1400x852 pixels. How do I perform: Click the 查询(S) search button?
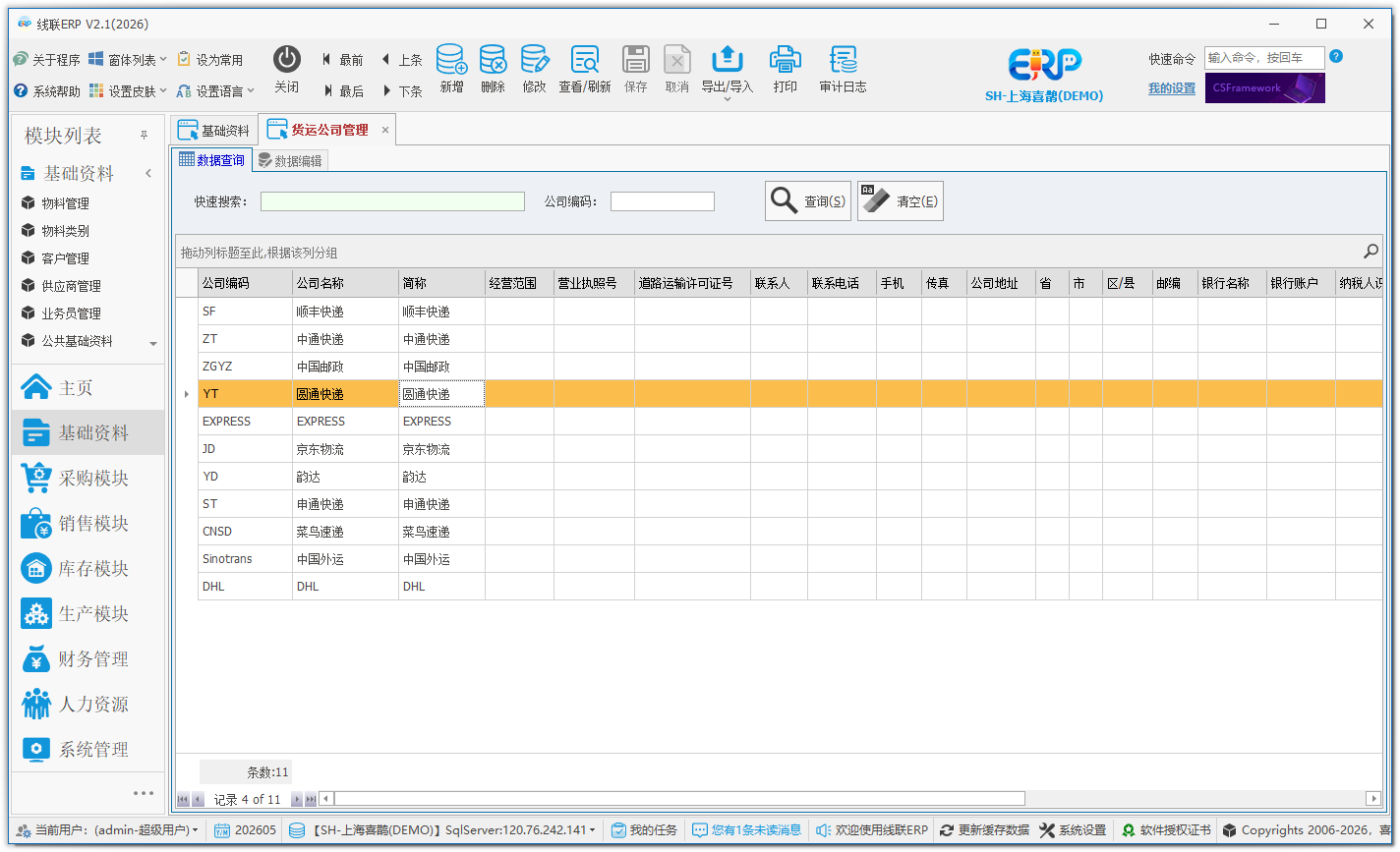[808, 200]
